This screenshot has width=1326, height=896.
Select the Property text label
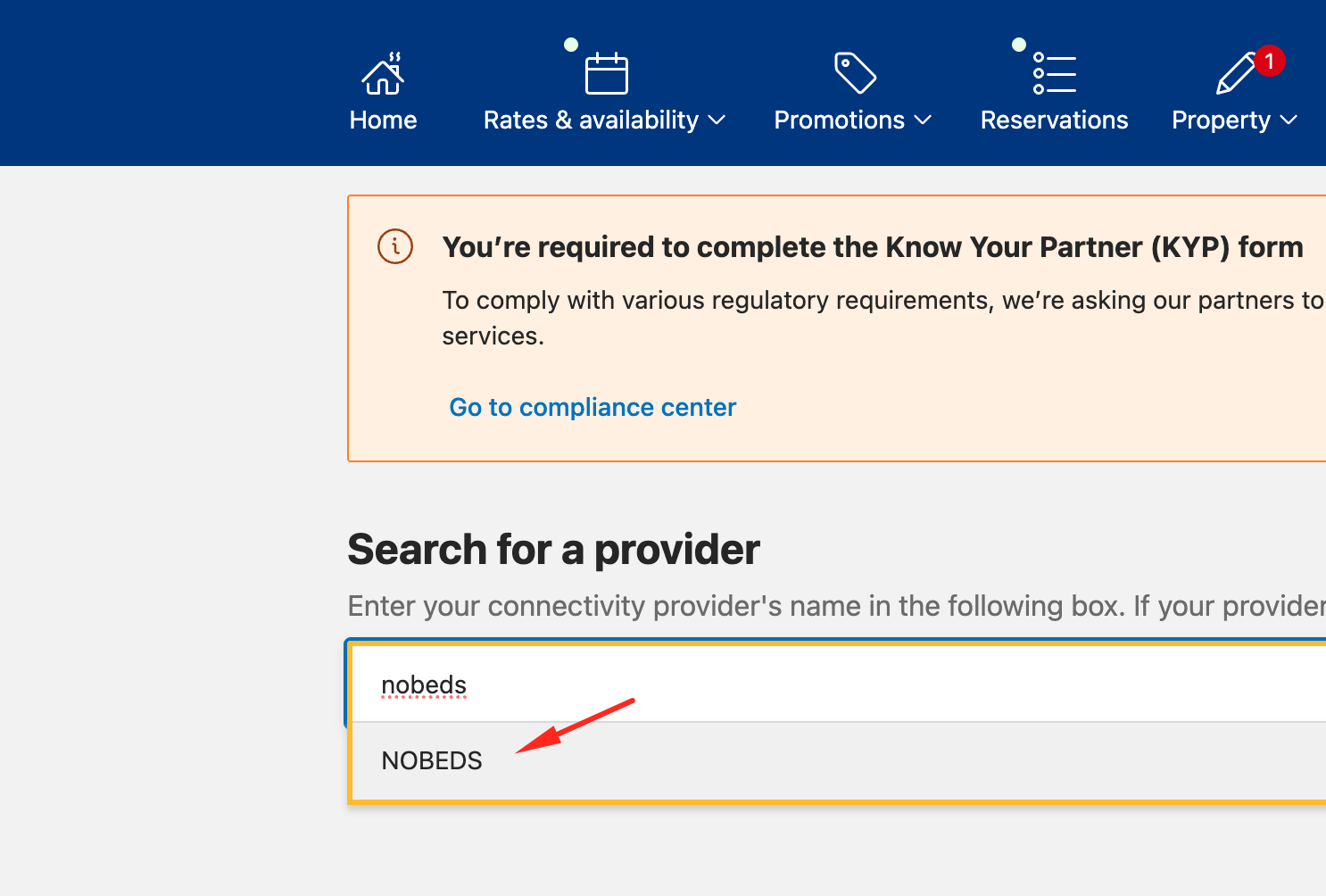(x=1221, y=120)
